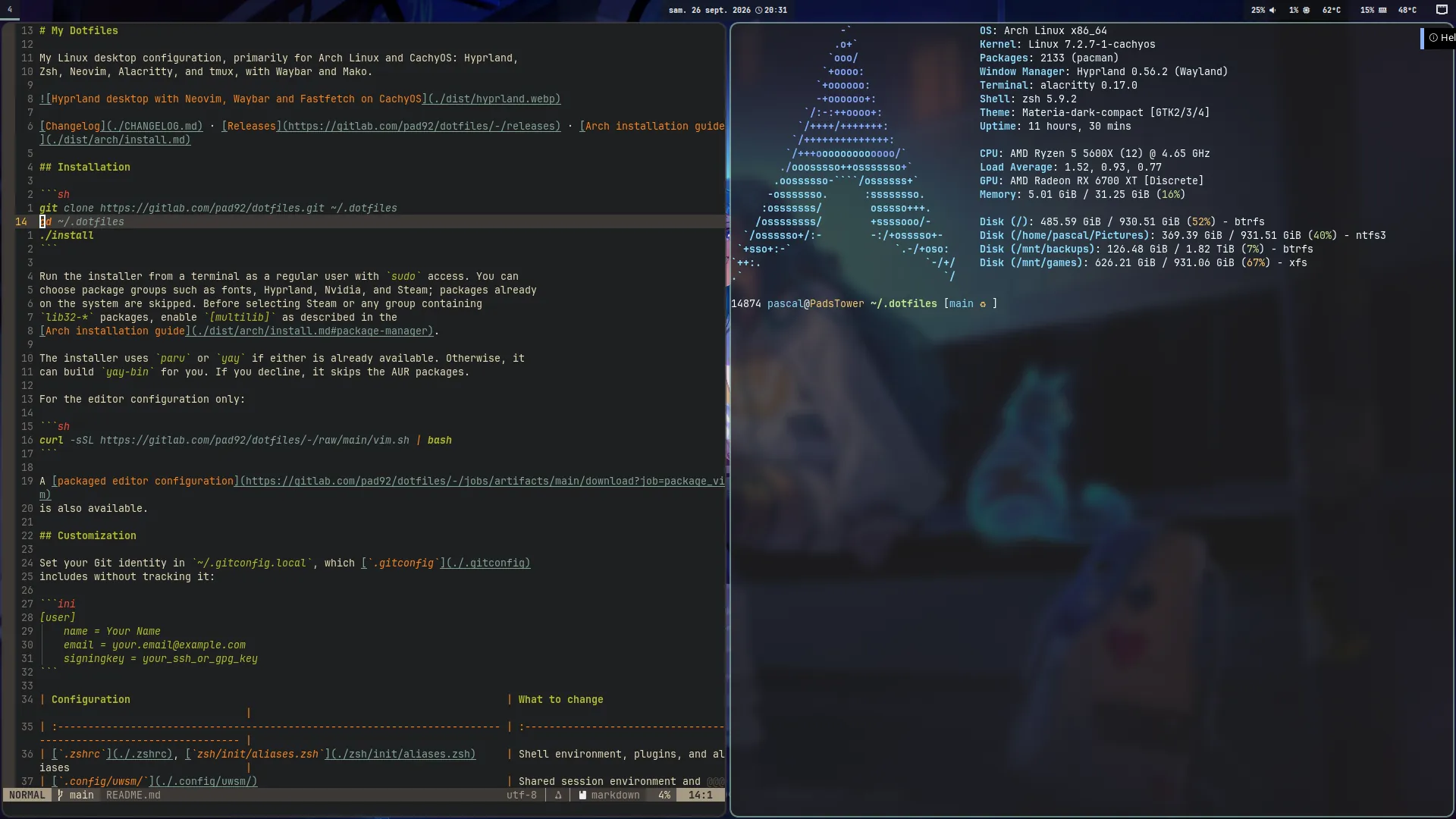Click the utf-8 encoding indicator
This screenshot has width=1456, height=819.
point(522,795)
